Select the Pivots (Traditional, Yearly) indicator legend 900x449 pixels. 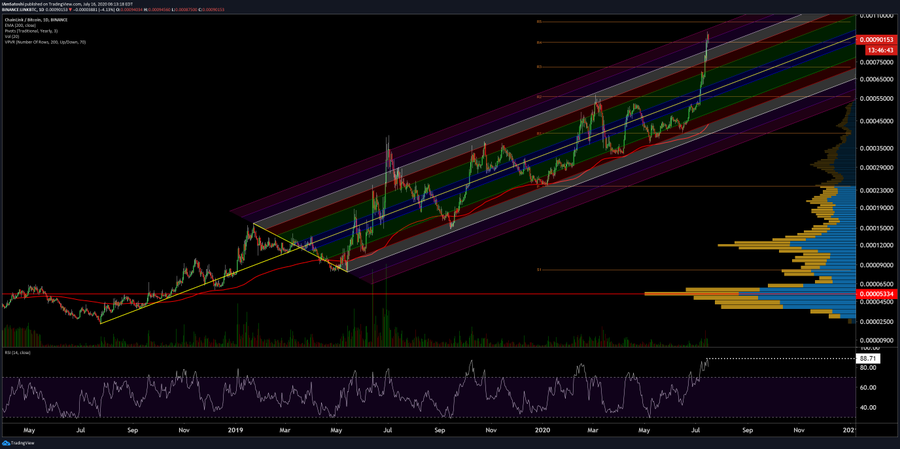click(29, 29)
